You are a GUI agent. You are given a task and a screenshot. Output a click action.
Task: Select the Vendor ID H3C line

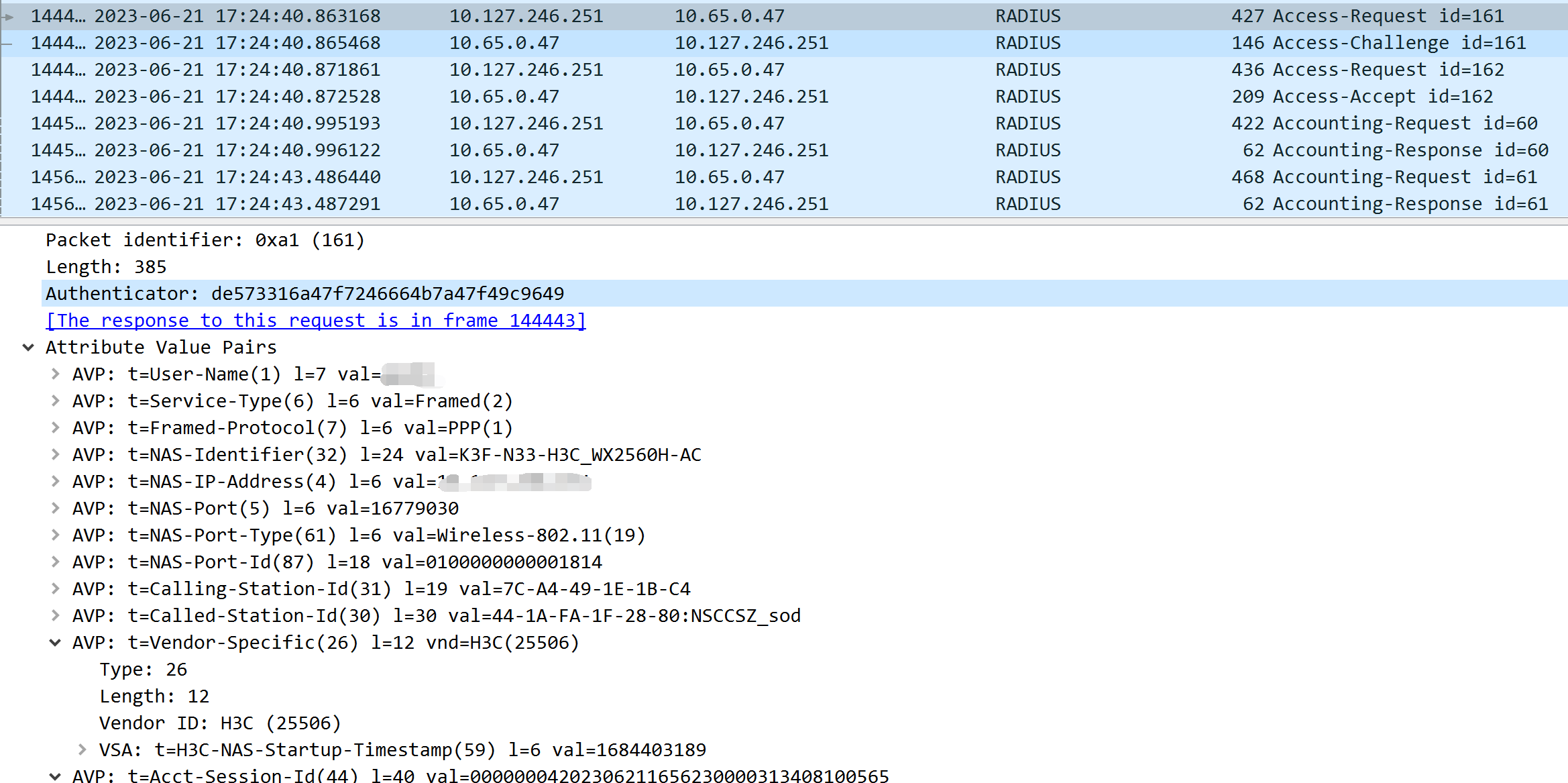click(x=220, y=723)
